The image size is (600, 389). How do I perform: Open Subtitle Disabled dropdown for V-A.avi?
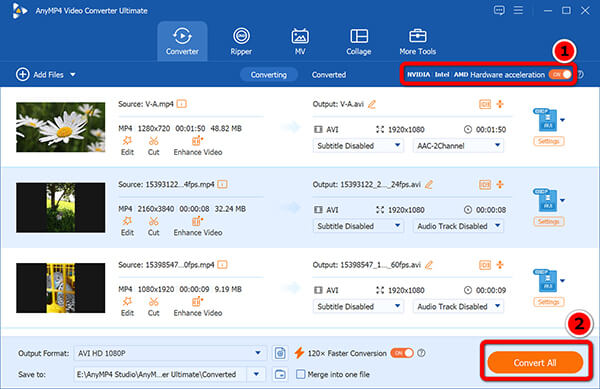358,145
